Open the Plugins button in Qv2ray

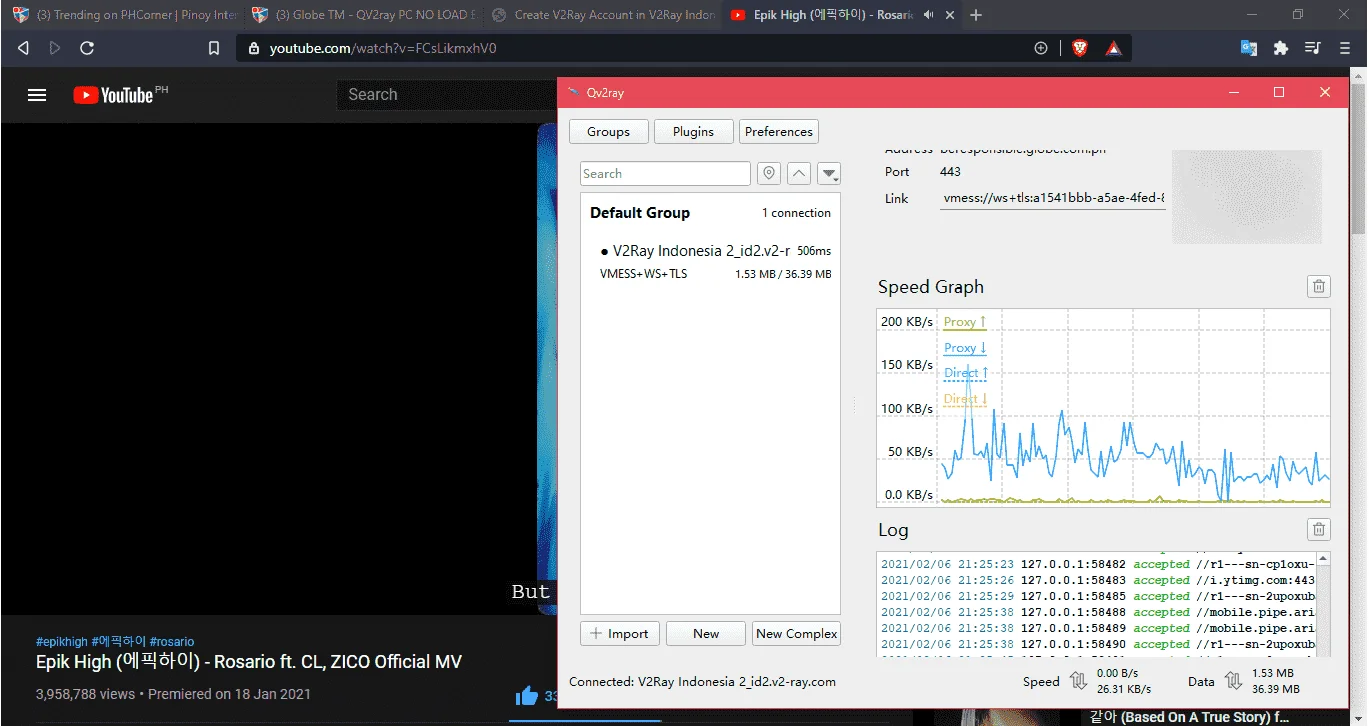(x=693, y=131)
